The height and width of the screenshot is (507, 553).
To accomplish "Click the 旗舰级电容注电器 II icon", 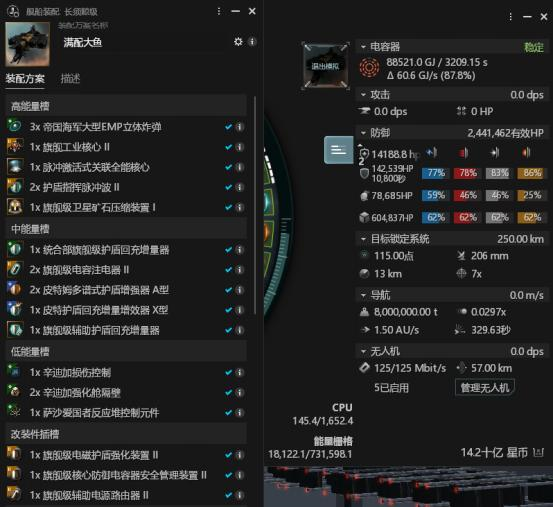I will tap(15, 269).
